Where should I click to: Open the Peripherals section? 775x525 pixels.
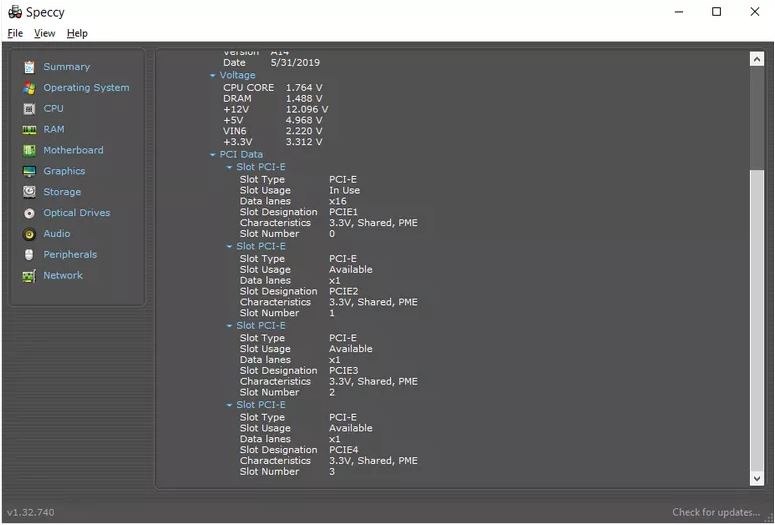click(70, 254)
